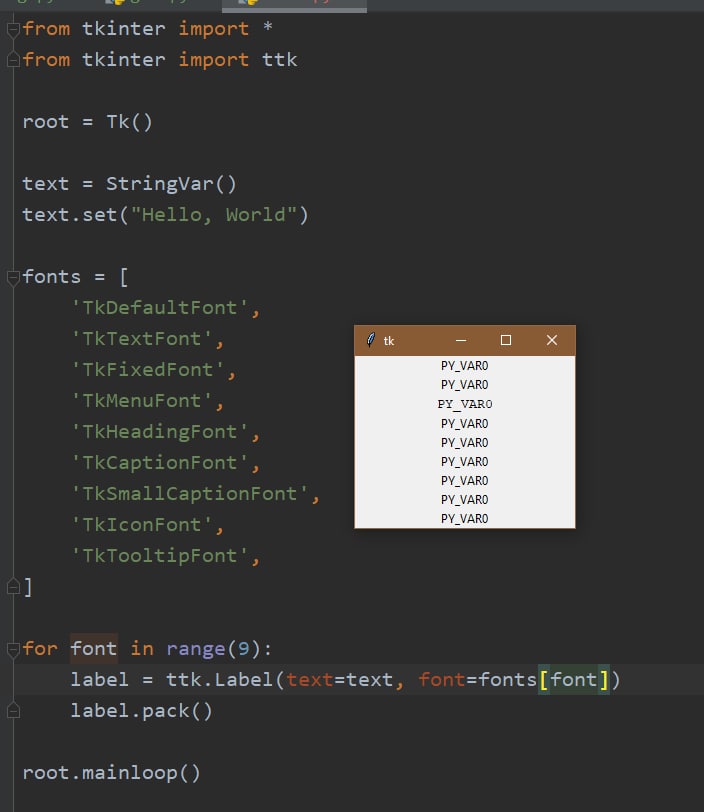704x812 pixels.
Task: Minimize the tk window
Action: [461, 340]
